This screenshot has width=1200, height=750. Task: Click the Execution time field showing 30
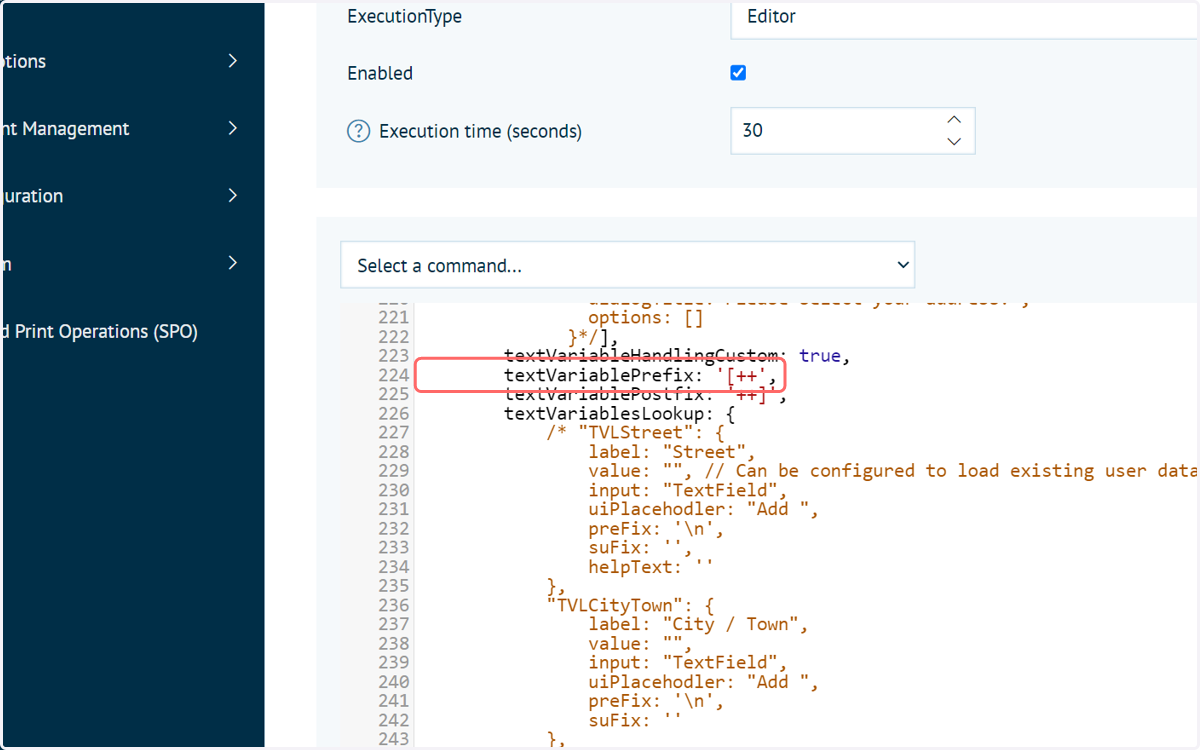(x=852, y=130)
